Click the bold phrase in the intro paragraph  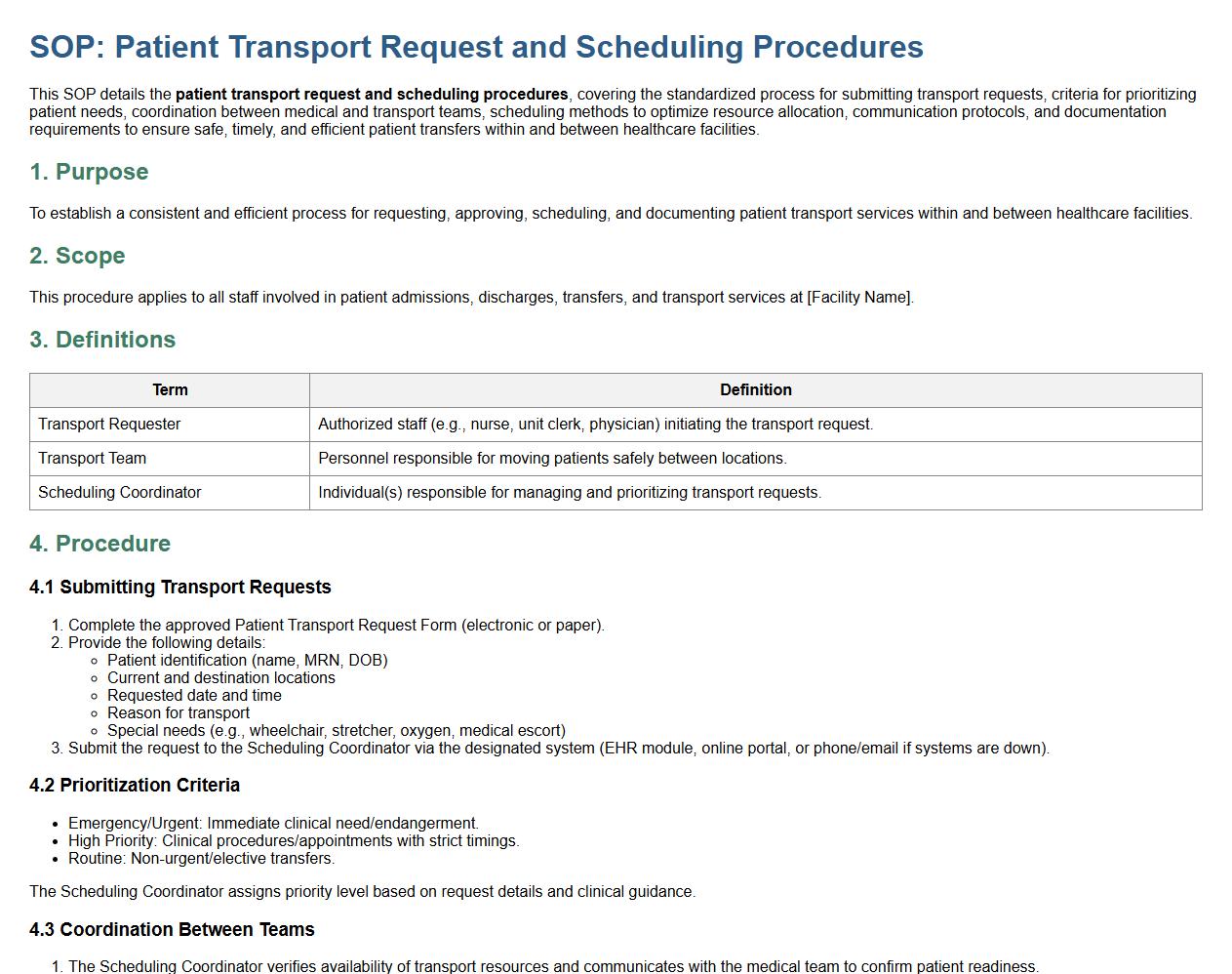372,95
